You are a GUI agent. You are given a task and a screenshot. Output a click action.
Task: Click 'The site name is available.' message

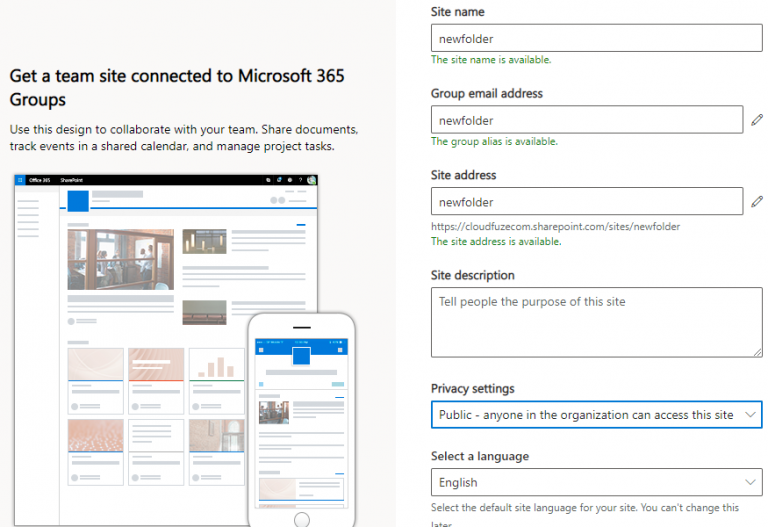491,60
